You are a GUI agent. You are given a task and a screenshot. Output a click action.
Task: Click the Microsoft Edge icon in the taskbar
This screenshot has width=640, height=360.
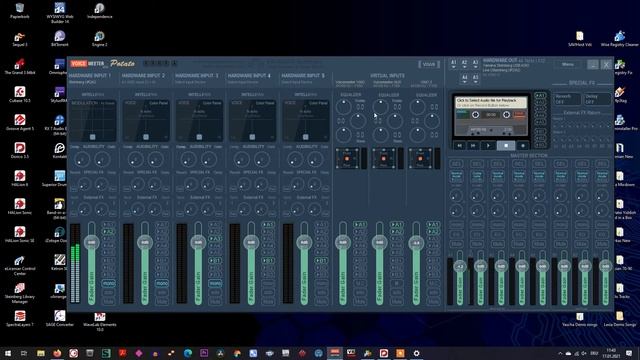click(188, 353)
